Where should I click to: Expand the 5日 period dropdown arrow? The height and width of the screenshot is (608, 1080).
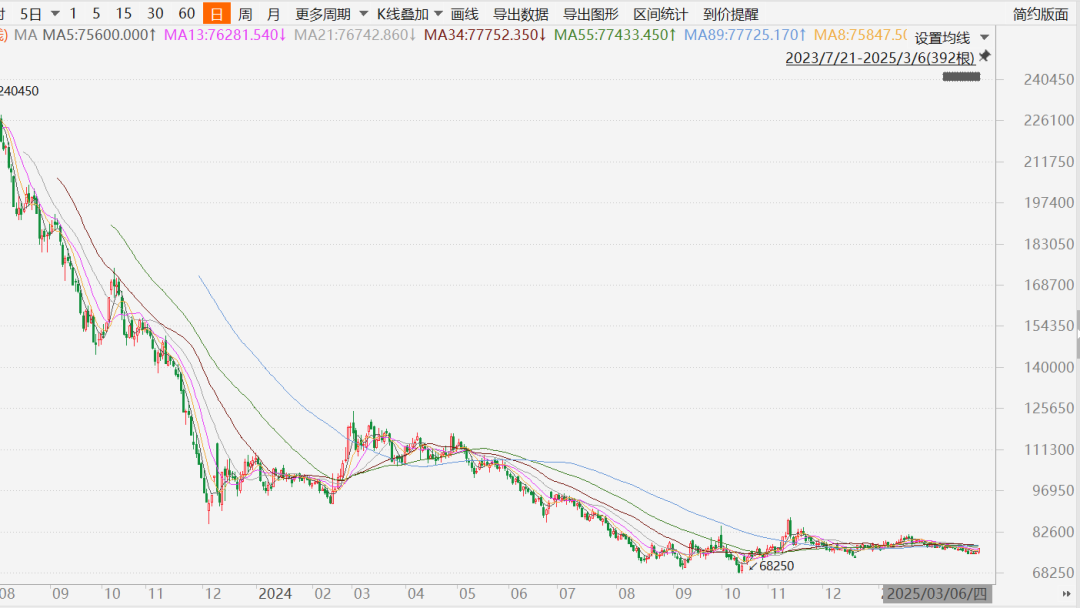(x=54, y=14)
